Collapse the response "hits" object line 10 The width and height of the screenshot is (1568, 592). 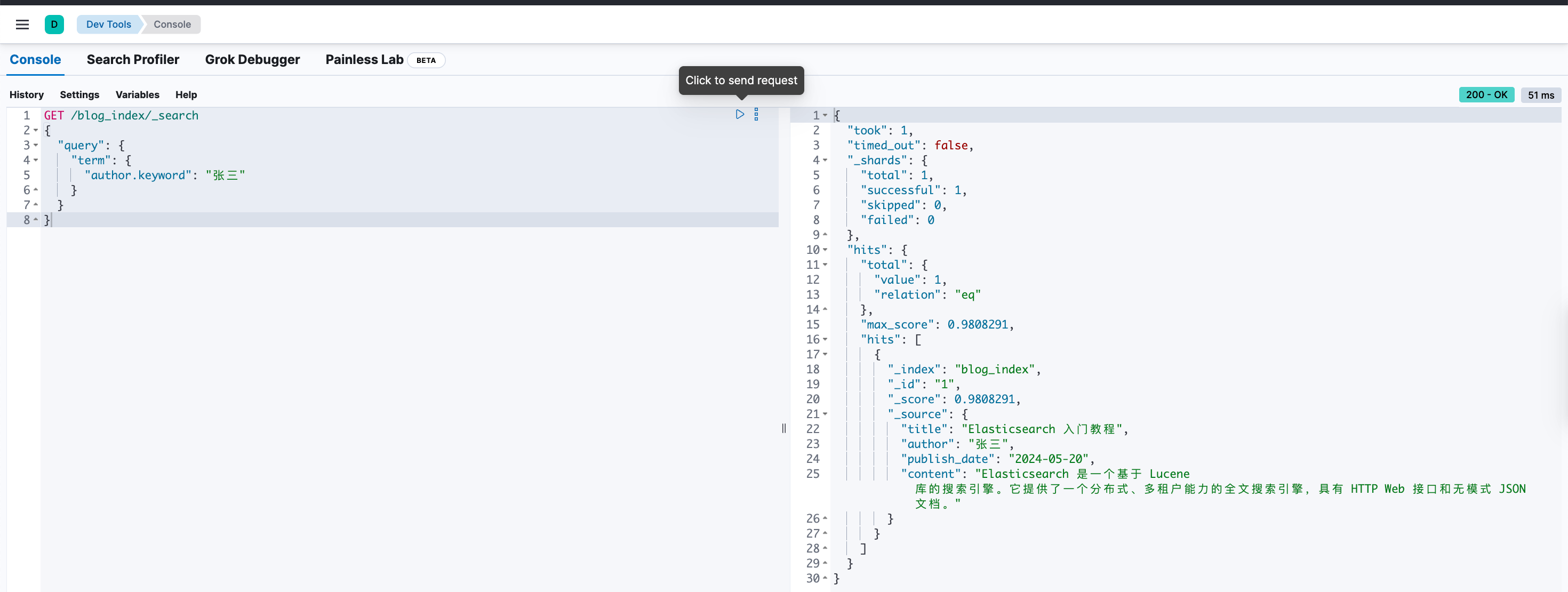click(x=825, y=250)
